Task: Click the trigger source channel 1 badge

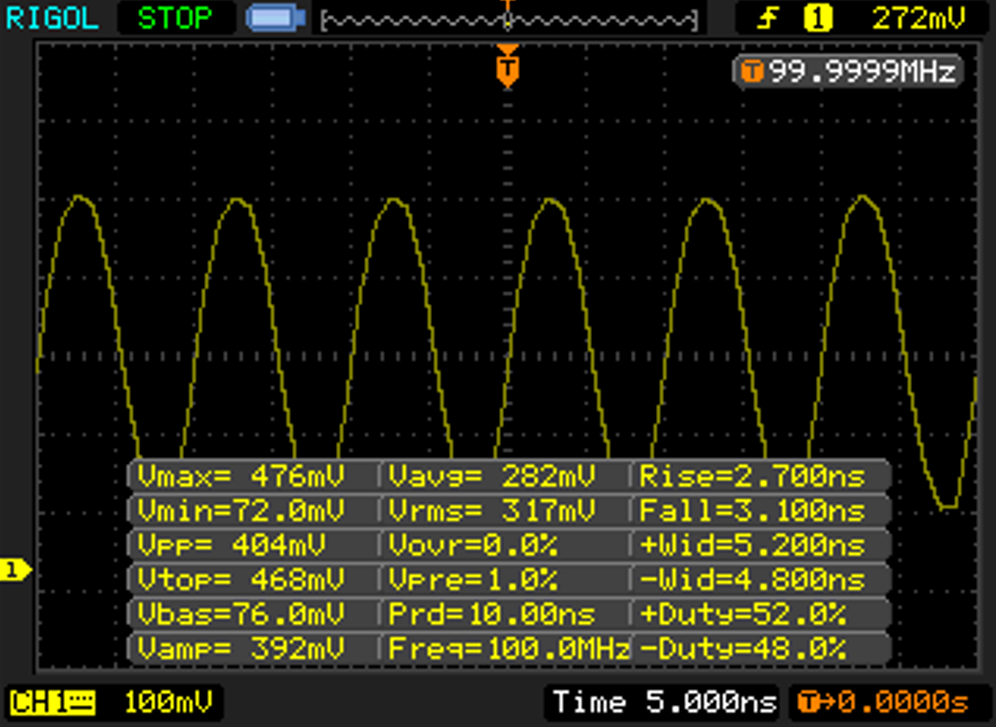Action: (818, 18)
